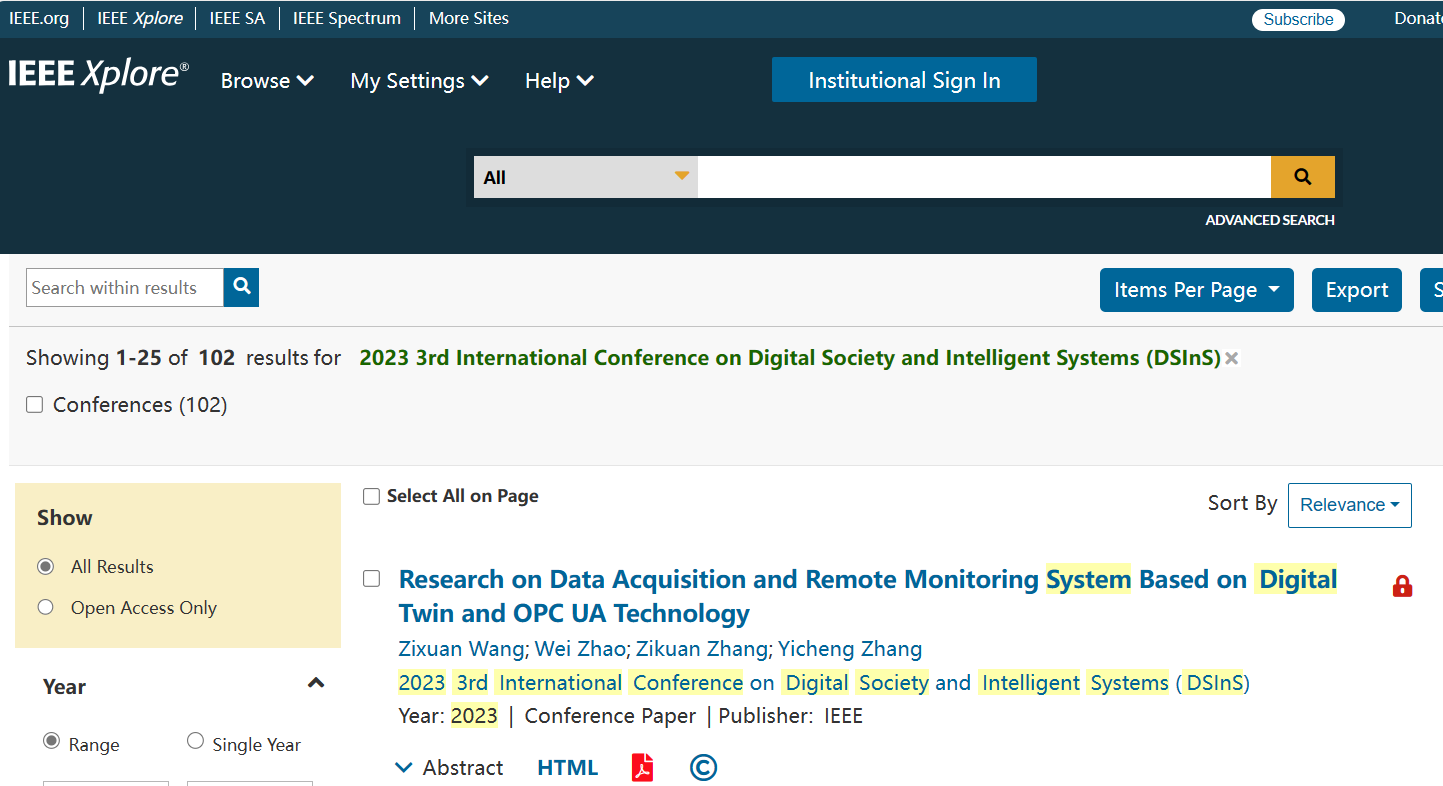Click the blue search-within-results magnifier icon
Image resolution: width=1443 pixels, height=786 pixels.
[x=241, y=287]
